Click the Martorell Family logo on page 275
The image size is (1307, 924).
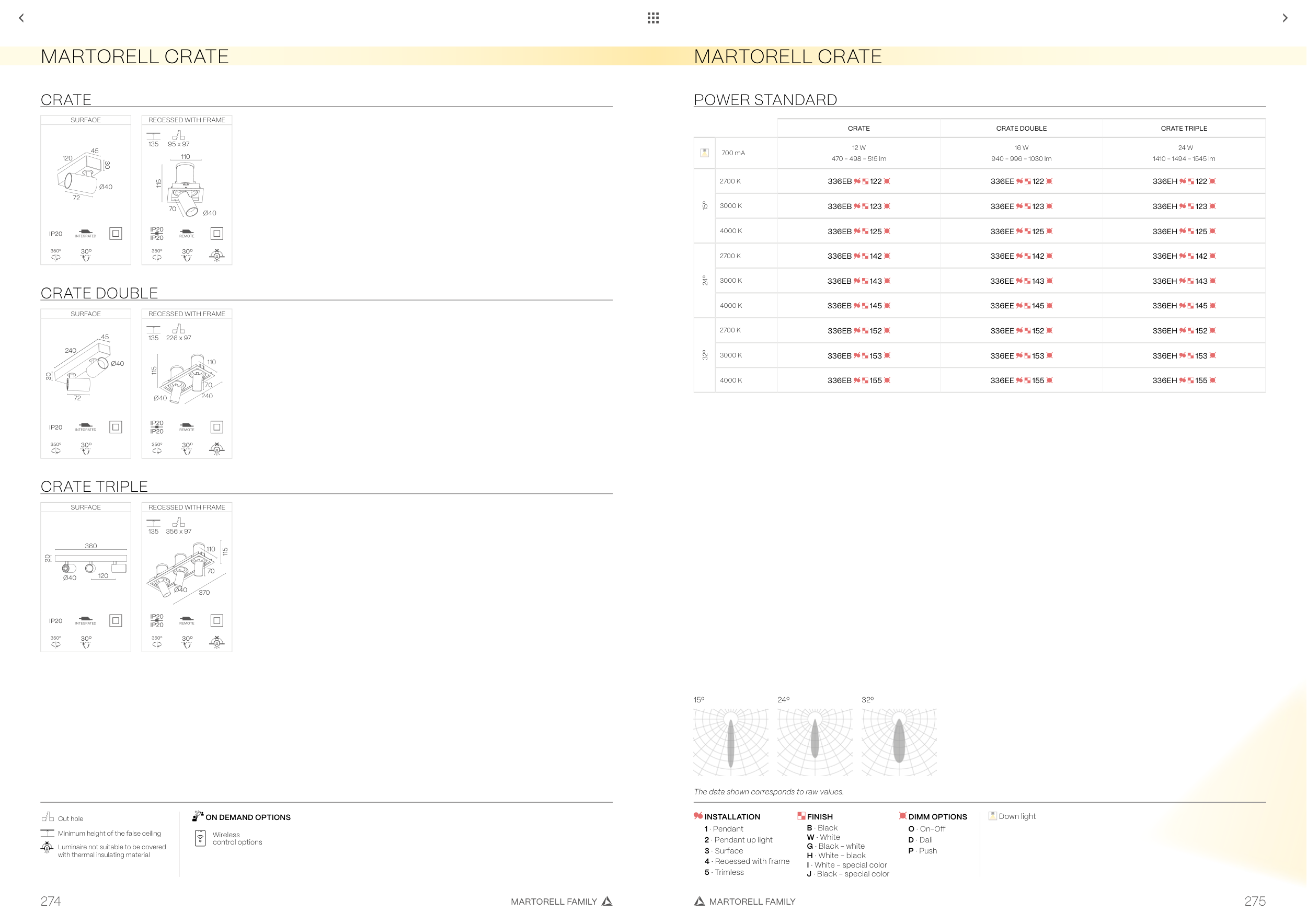pyautogui.click(x=699, y=901)
